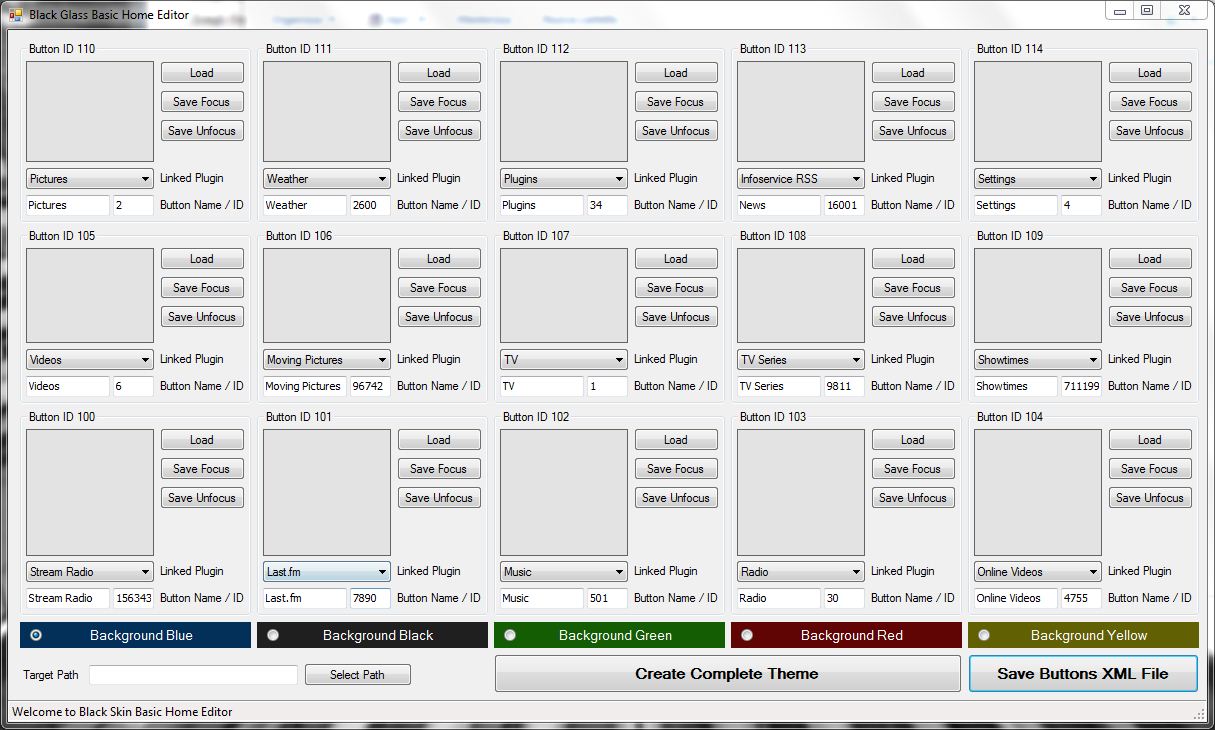Choose the Background Green radio option
1215x730 pixels.
click(x=510, y=635)
